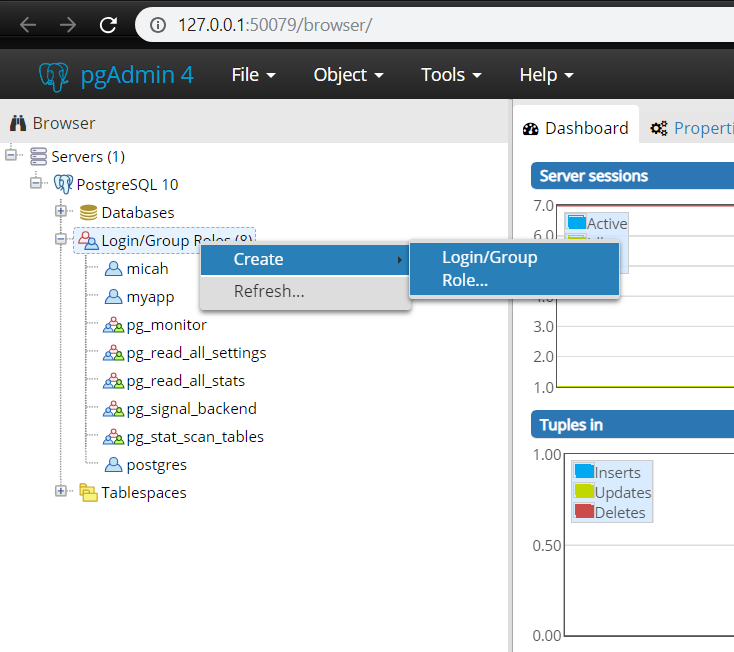Click the Databases stack icon
The image size is (734, 652).
[x=88, y=212]
